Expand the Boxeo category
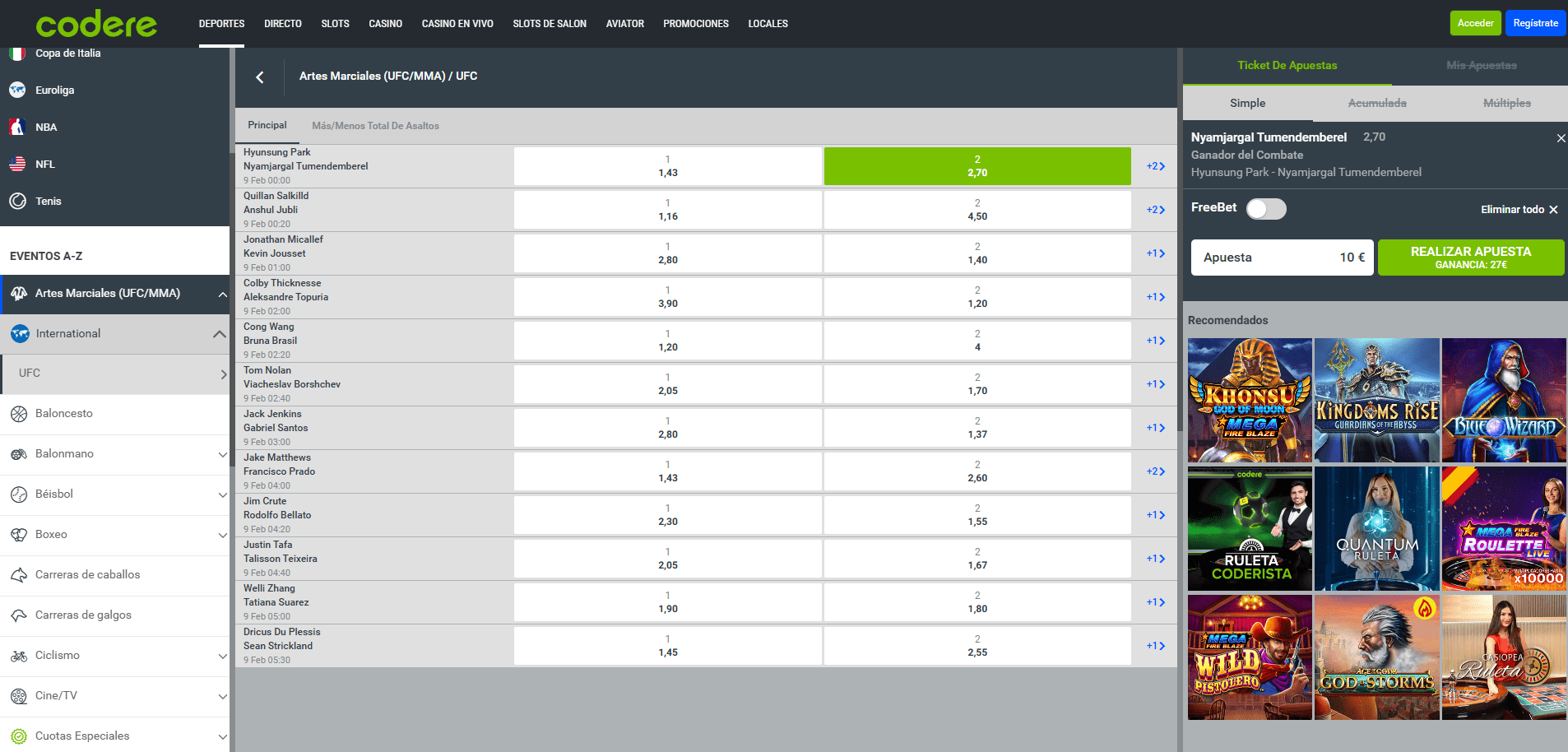This screenshot has width=1568, height=752. click(x=222, y=535)
